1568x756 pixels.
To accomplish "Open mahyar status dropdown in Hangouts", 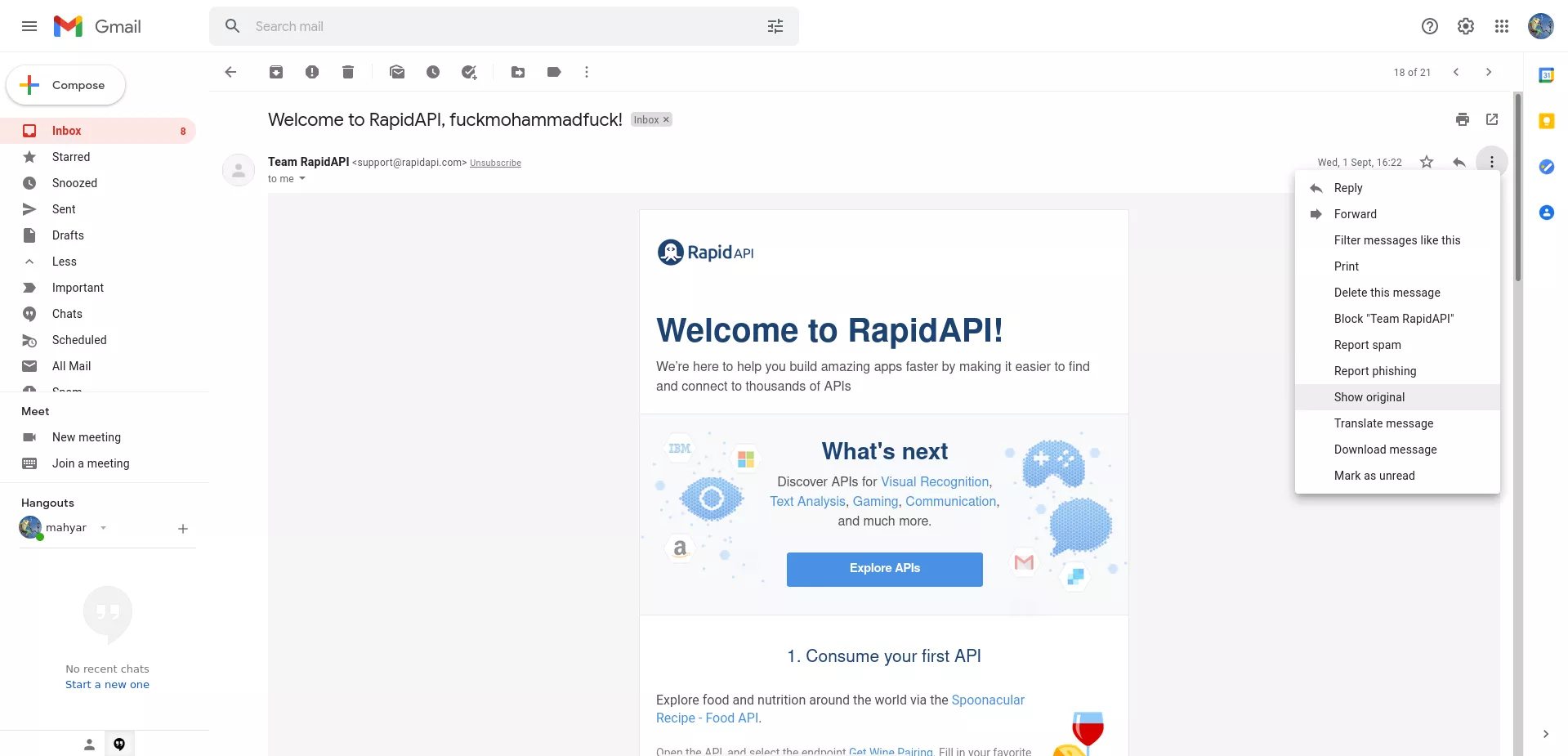I will pyautogui.click(x=104, y=528).
